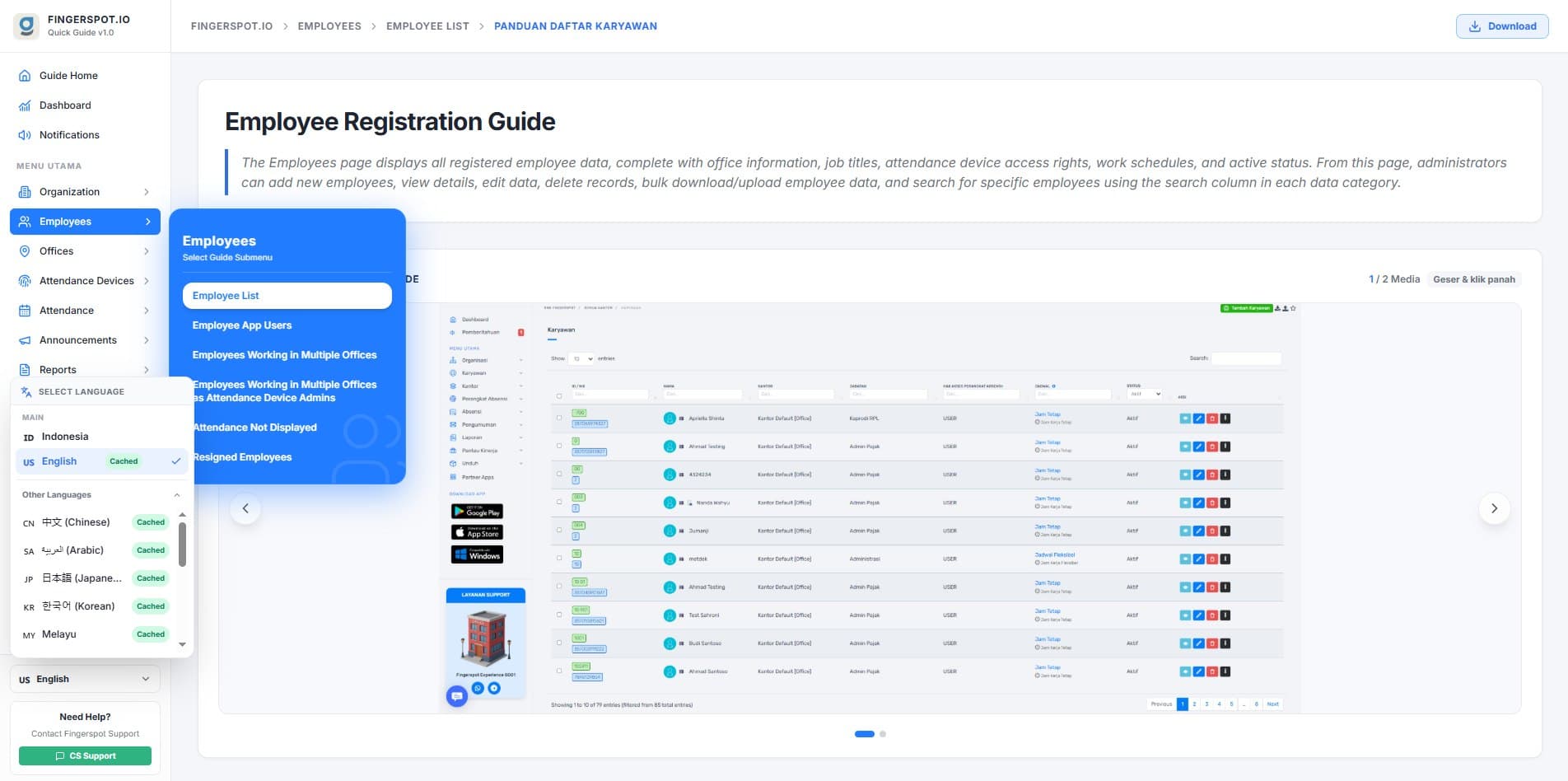Open the Dashboard sidebar item
The image size is (1568, 781).
pos(85,105)
